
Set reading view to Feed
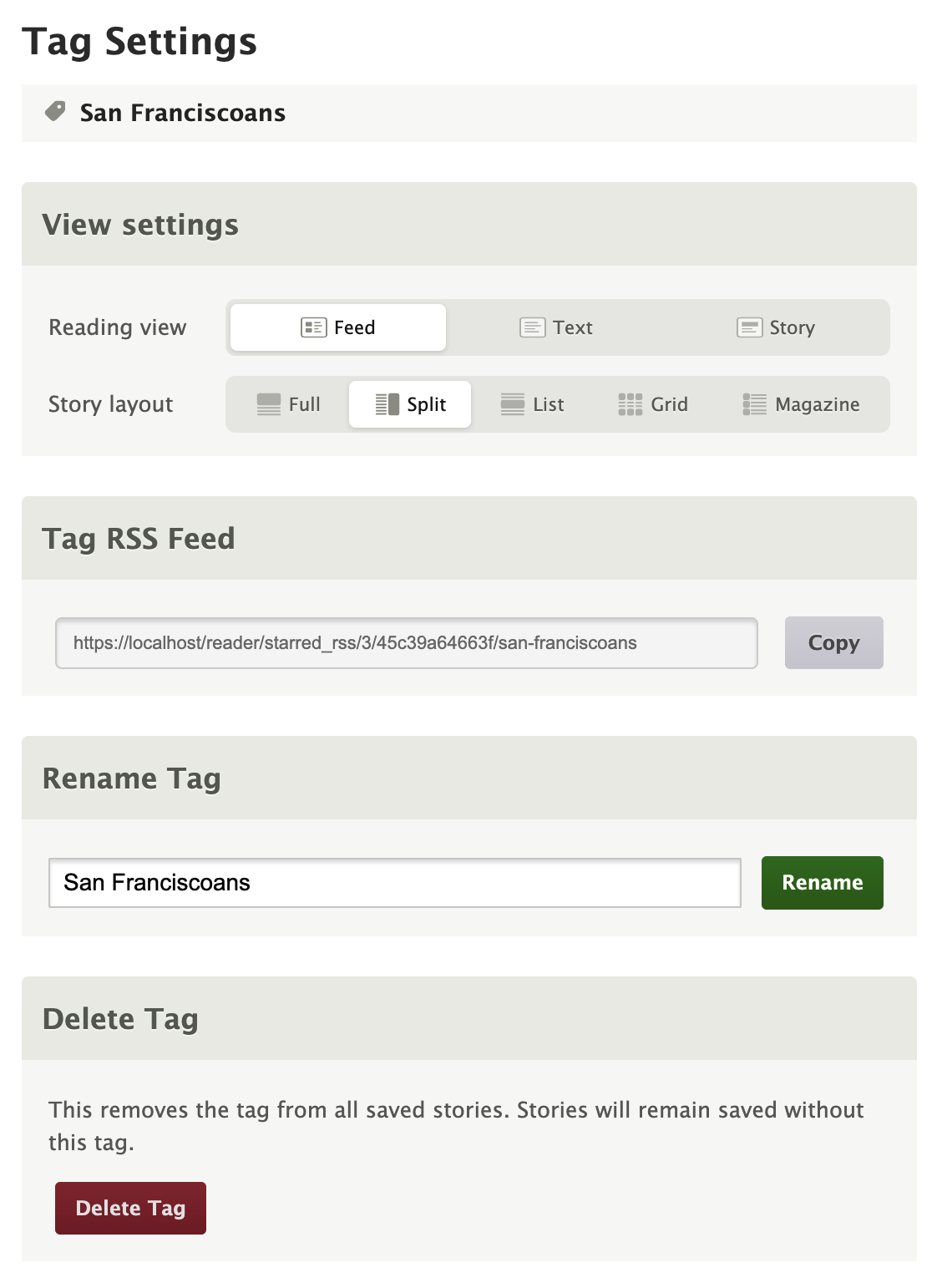338,327
